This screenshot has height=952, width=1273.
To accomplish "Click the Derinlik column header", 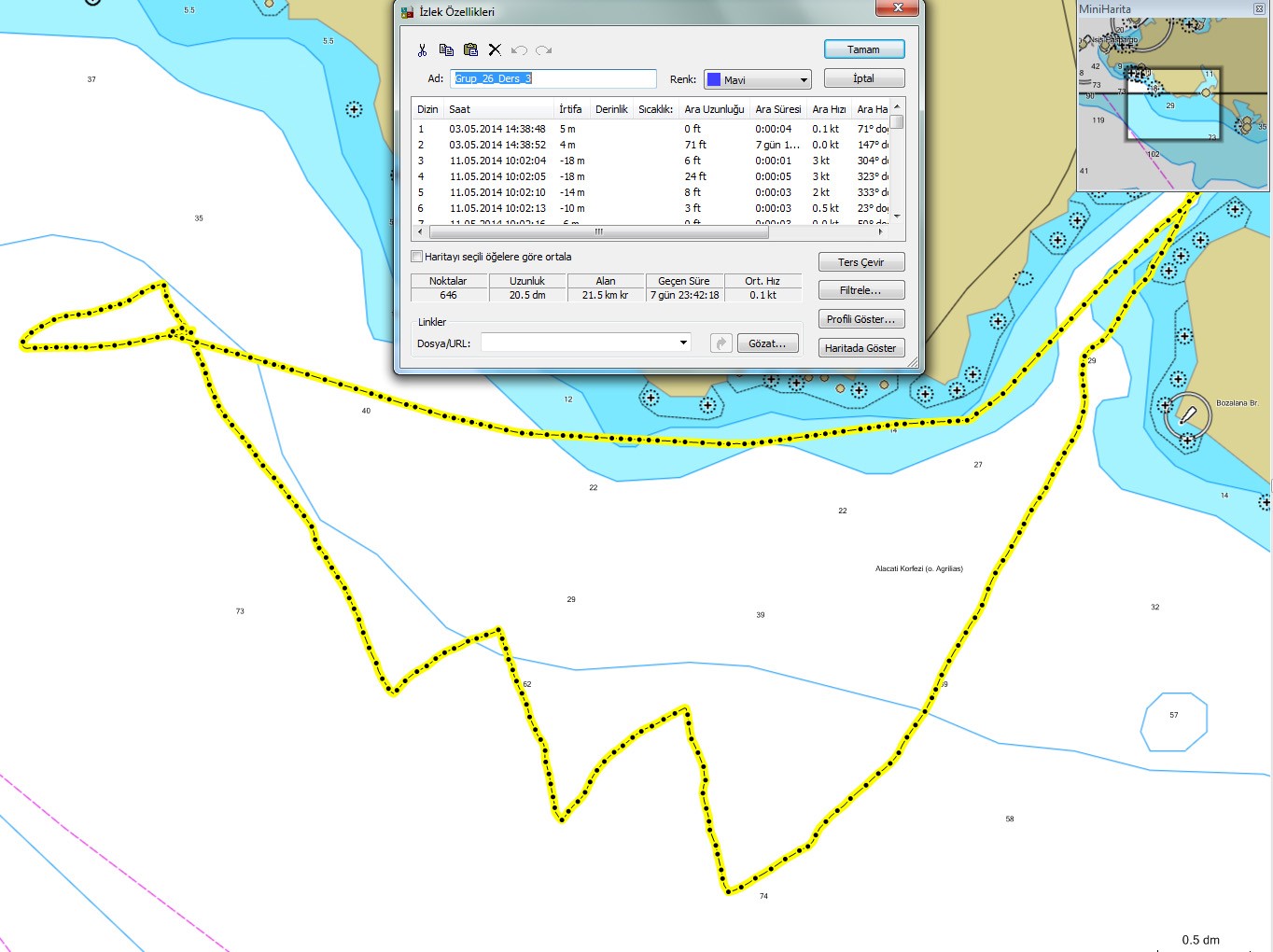I will point(612,109).
